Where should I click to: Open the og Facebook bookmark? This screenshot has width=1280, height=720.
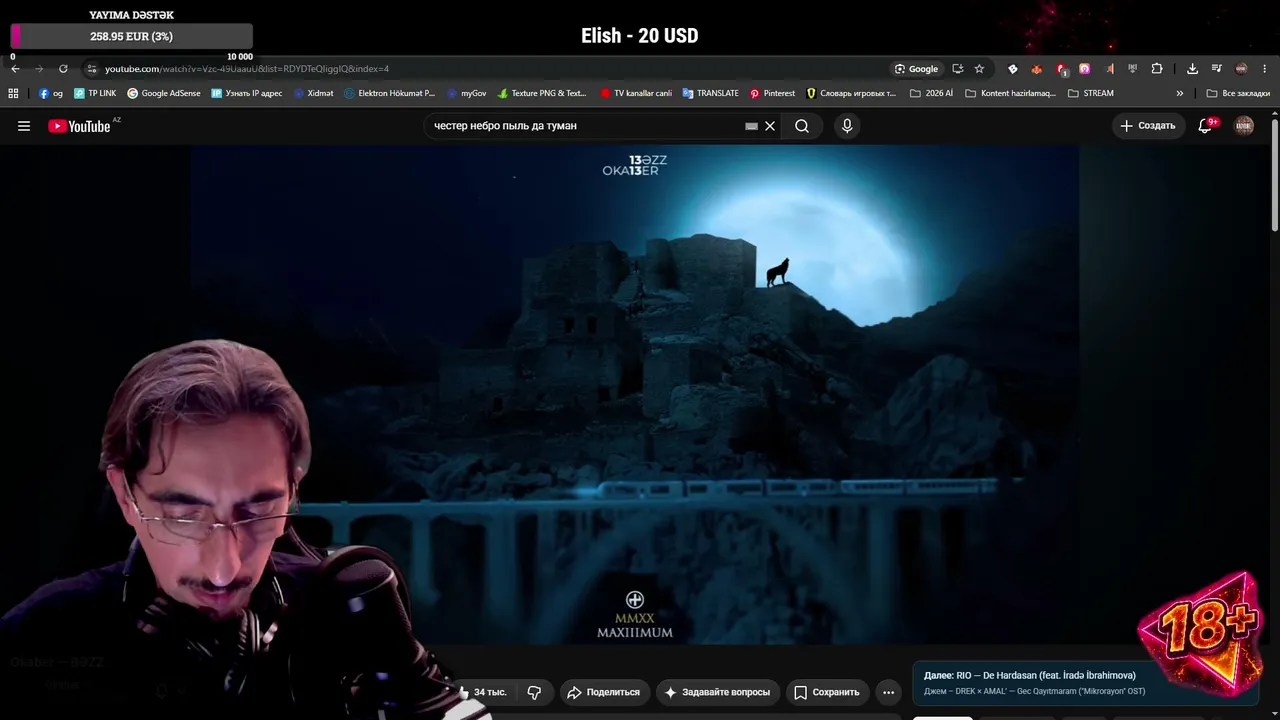click(51, 93)
